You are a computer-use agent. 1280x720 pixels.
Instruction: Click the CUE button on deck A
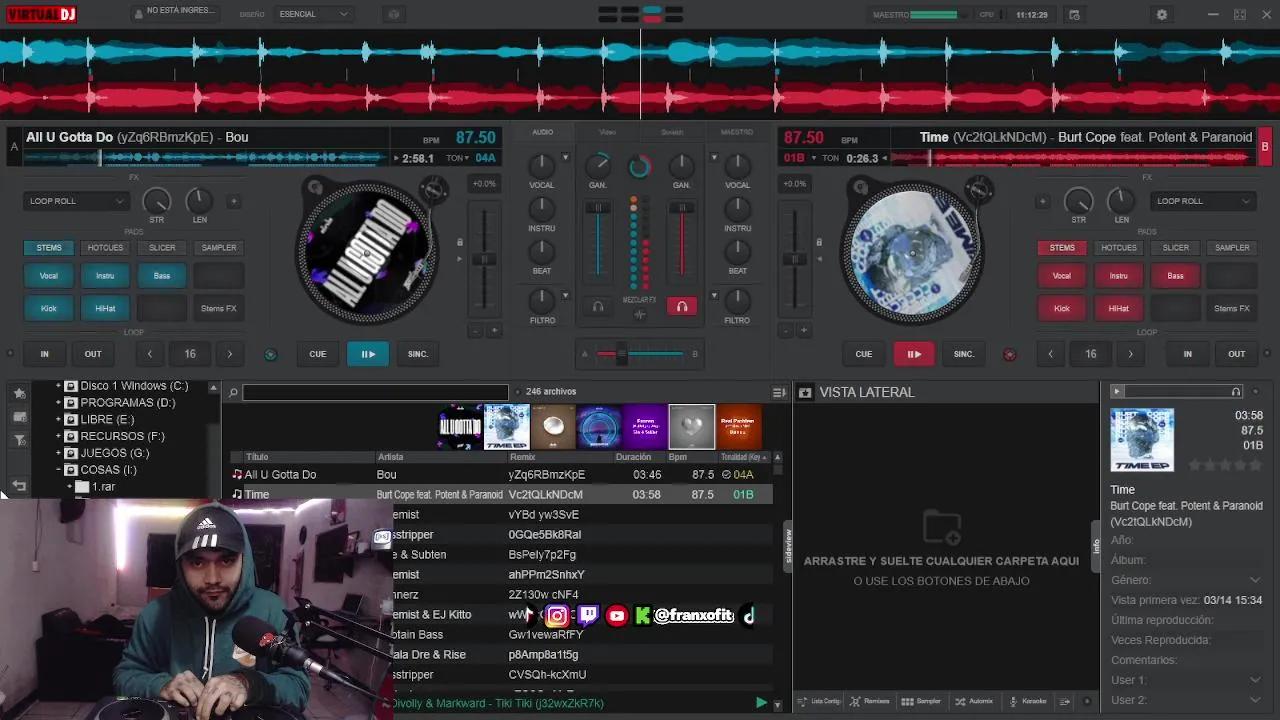tap(318, 354)
